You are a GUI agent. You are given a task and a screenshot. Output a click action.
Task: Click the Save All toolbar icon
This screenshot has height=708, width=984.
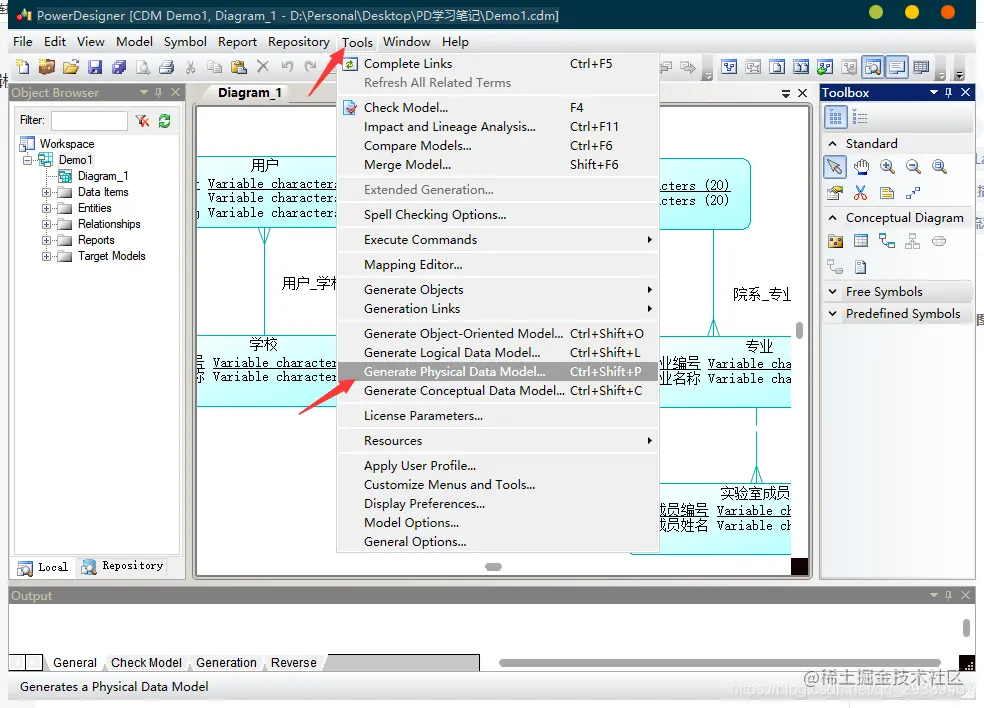pos(119,67)
